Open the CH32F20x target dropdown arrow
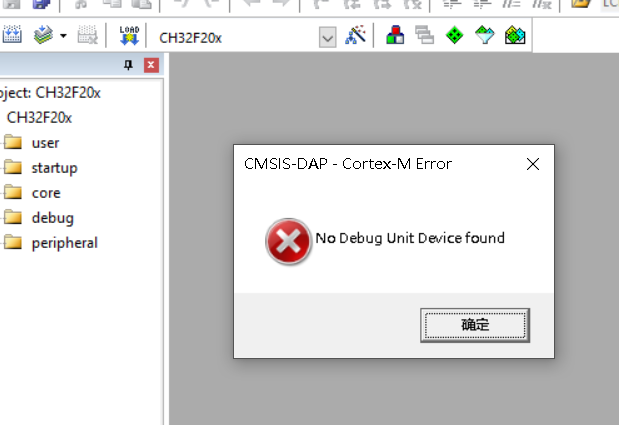The width and height of the screenshot is (619, 425). pos(327,37)
